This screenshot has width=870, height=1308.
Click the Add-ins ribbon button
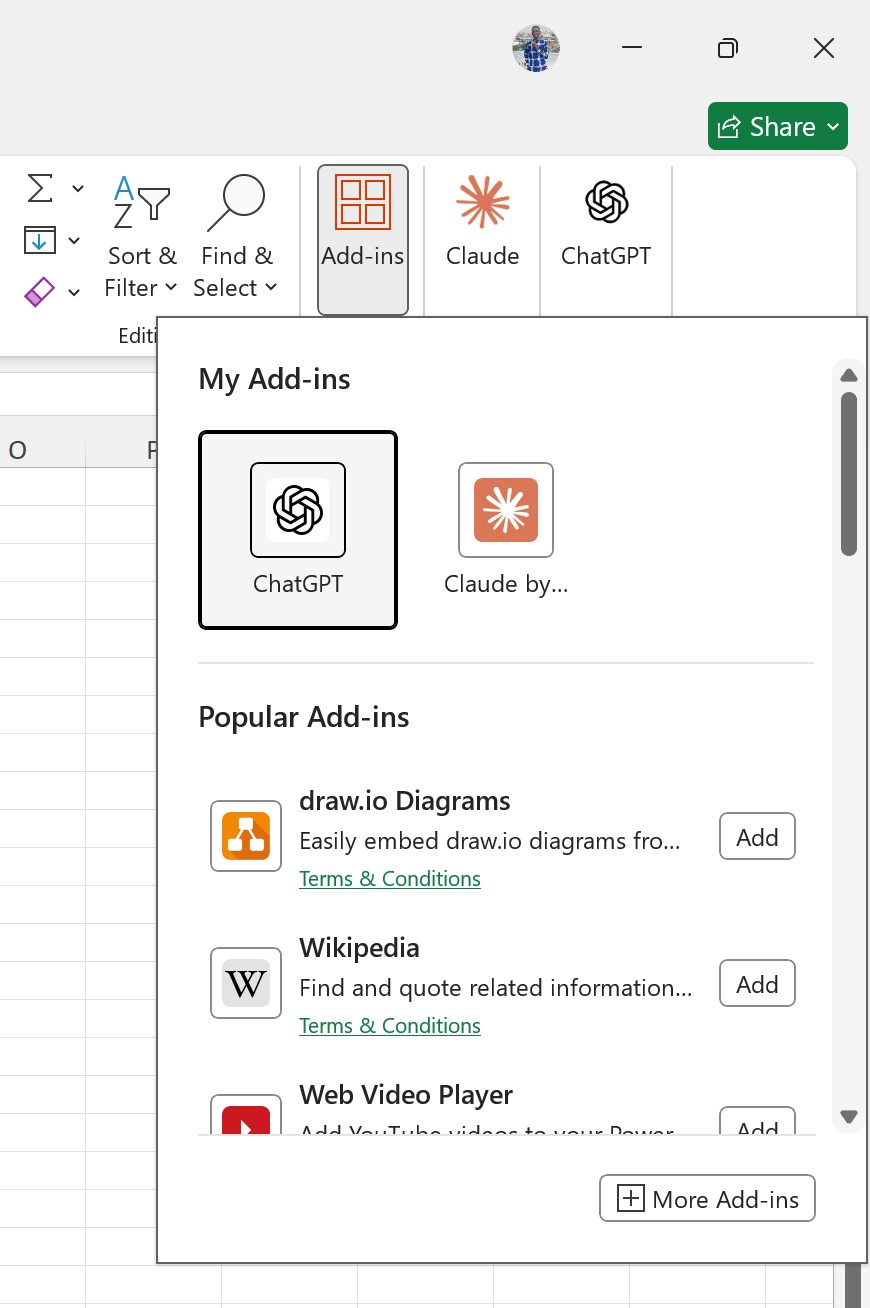tap(363, 240)
